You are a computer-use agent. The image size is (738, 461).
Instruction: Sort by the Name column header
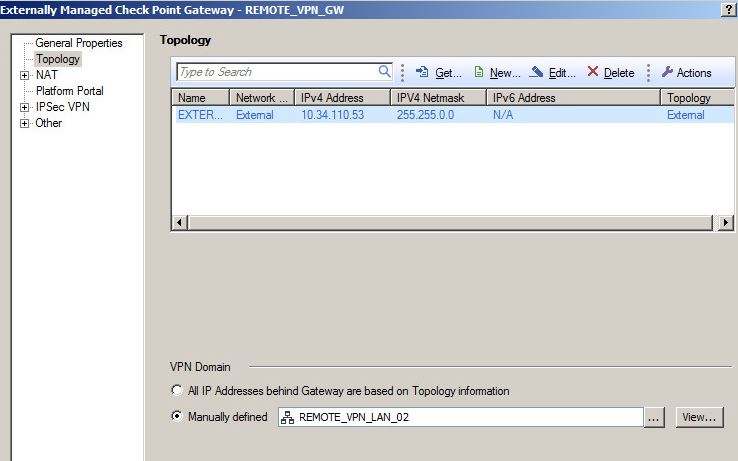[201, 97]
